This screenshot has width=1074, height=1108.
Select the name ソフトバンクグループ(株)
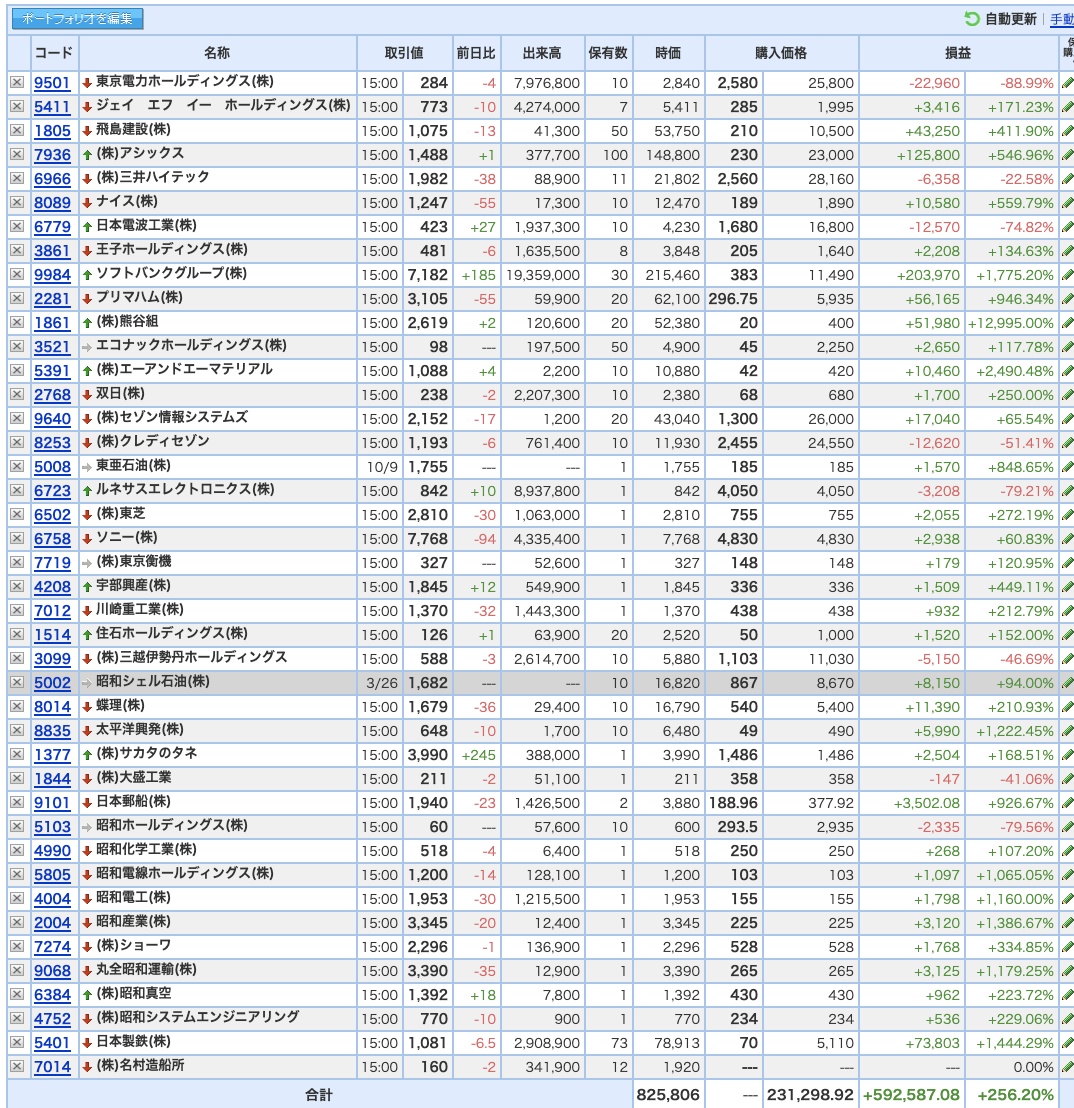pyautogui.click(x=172, y=273)
